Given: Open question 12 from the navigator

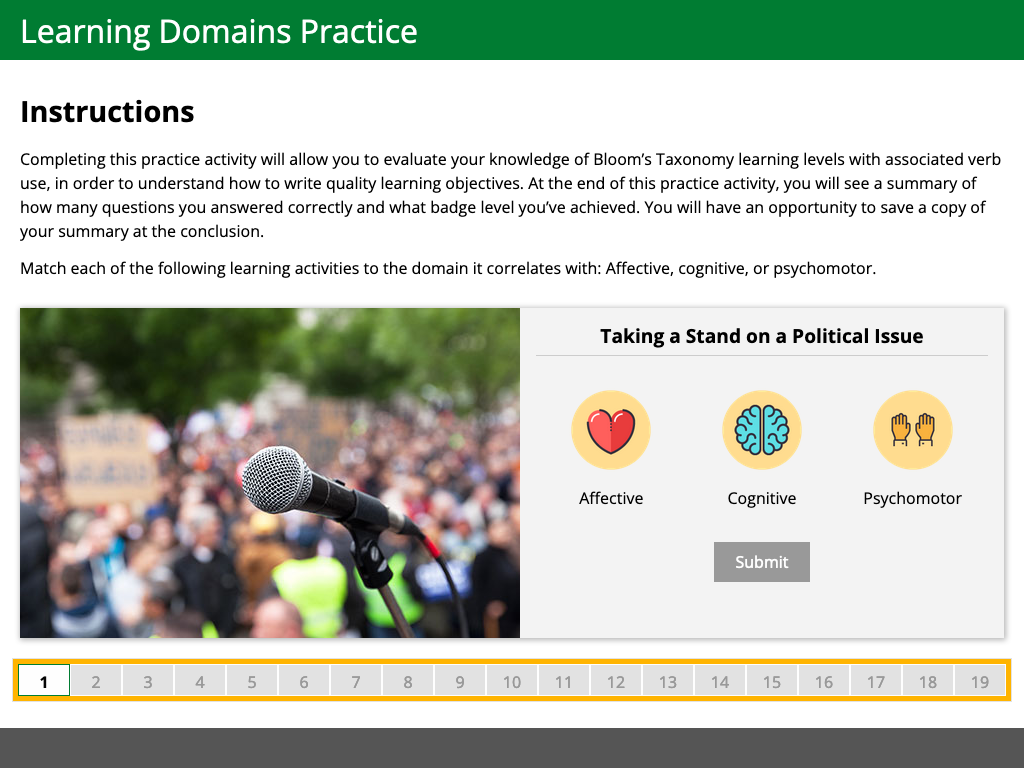Looking at the screenshot, I should point(616,681).
